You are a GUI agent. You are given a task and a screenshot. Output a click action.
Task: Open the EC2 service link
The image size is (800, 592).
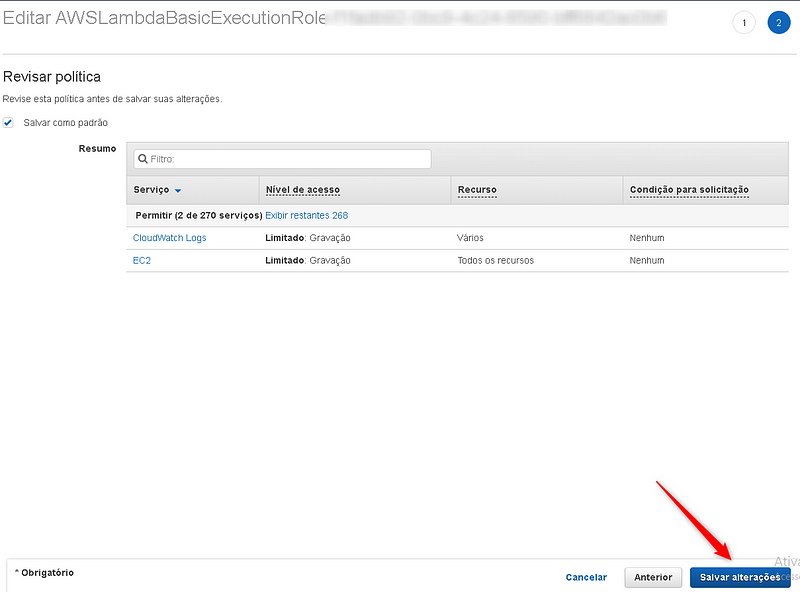[x=142, y=260]
